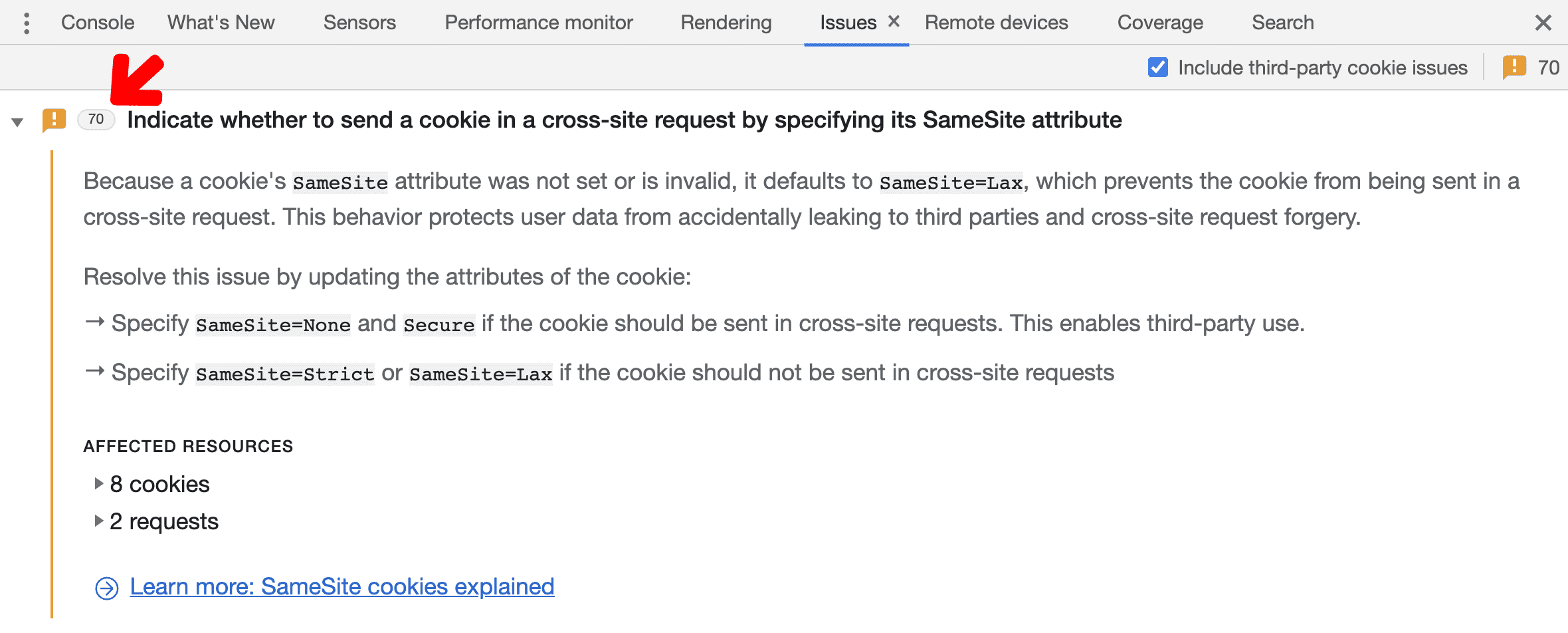Screen dimensions: 1568x633
Task: Follow the SameSite cookies explained link
Action: (342, 586)
